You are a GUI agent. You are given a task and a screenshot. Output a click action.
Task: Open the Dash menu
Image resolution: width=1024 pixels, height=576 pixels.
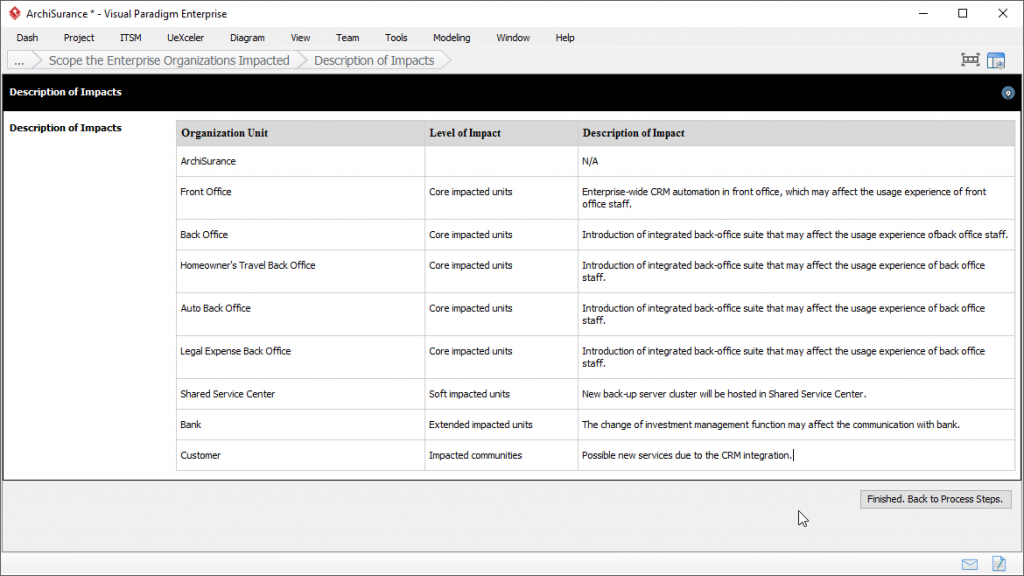coord(27,38)
